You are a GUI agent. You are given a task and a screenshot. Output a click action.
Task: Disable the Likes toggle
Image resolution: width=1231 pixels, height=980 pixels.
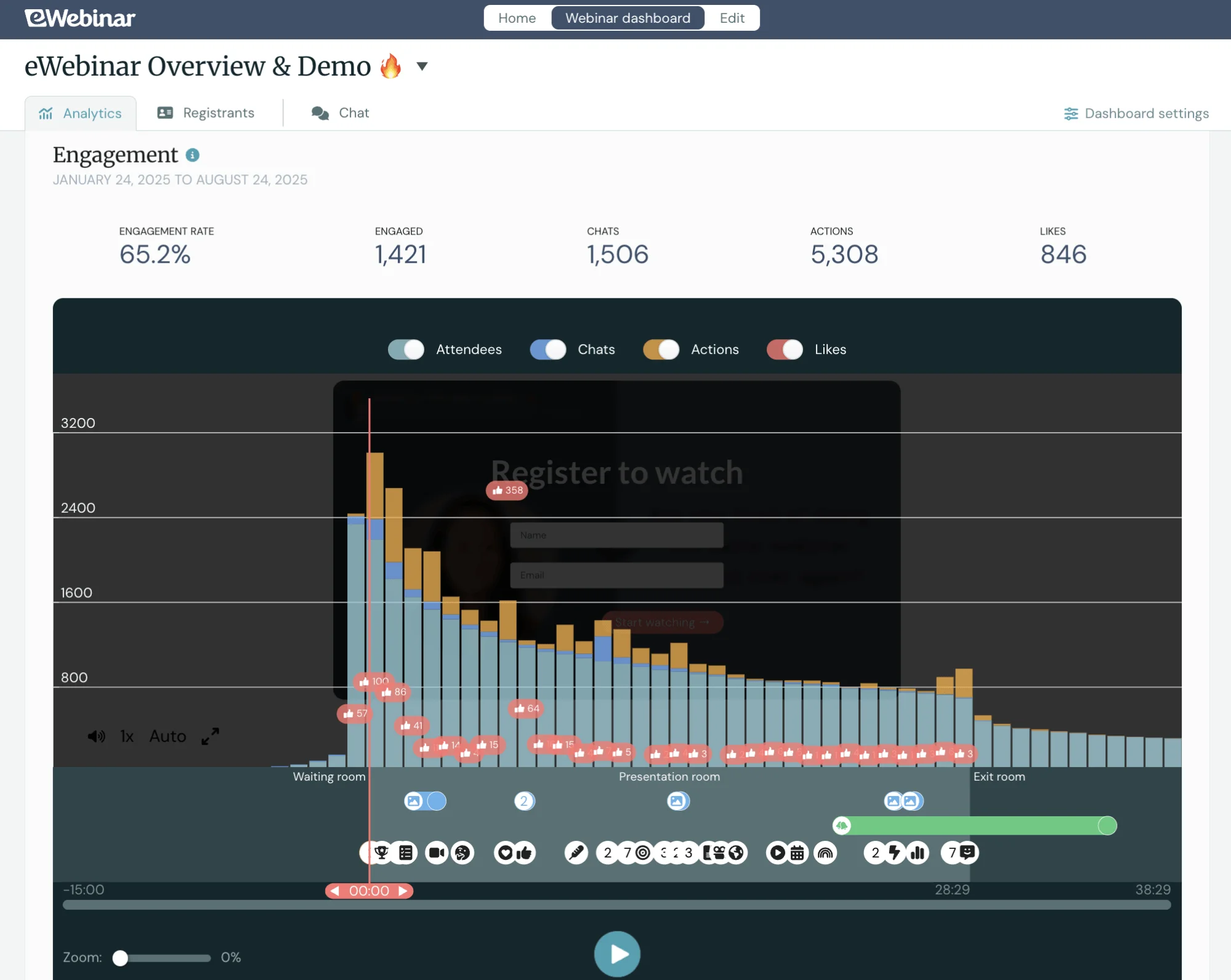pos(784,349)
